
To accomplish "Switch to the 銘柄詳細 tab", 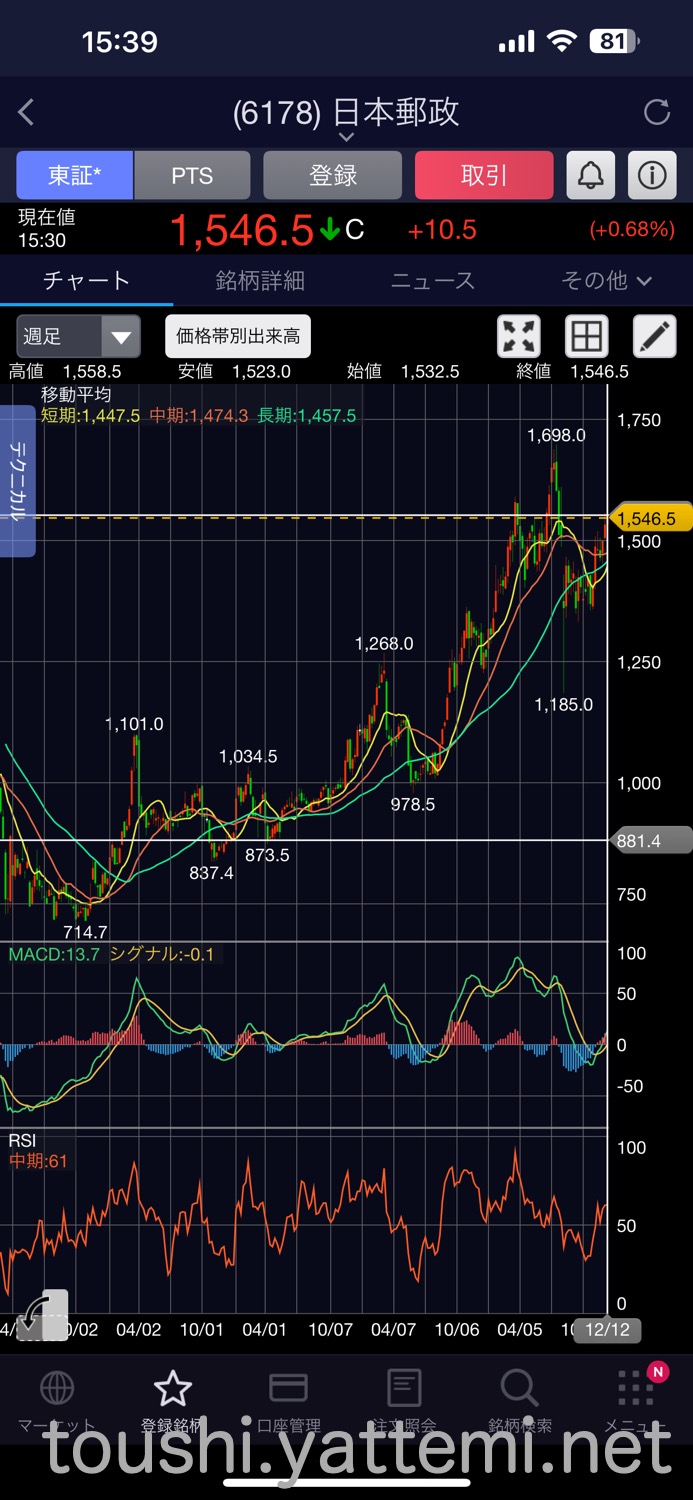I will (260, 281).
